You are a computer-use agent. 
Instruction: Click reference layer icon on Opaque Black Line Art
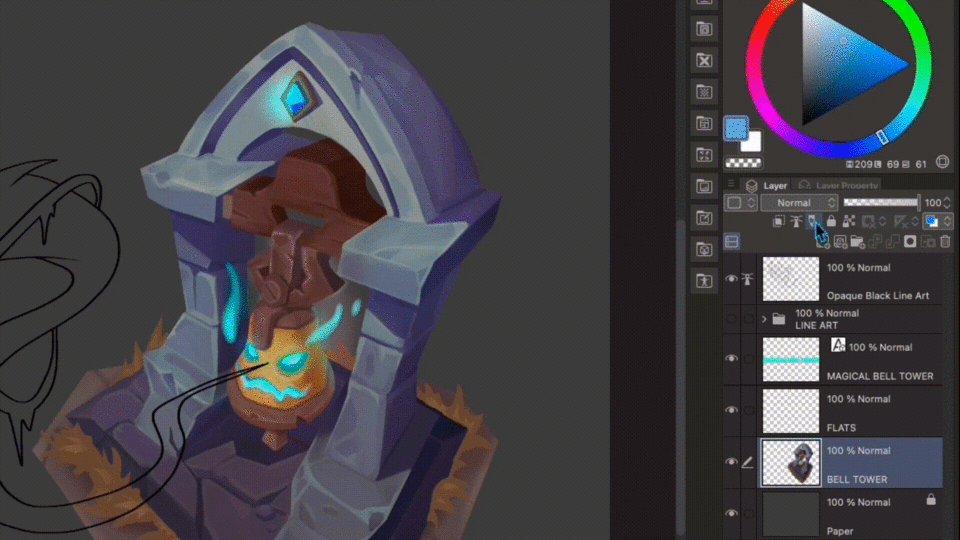pos(748,279)
